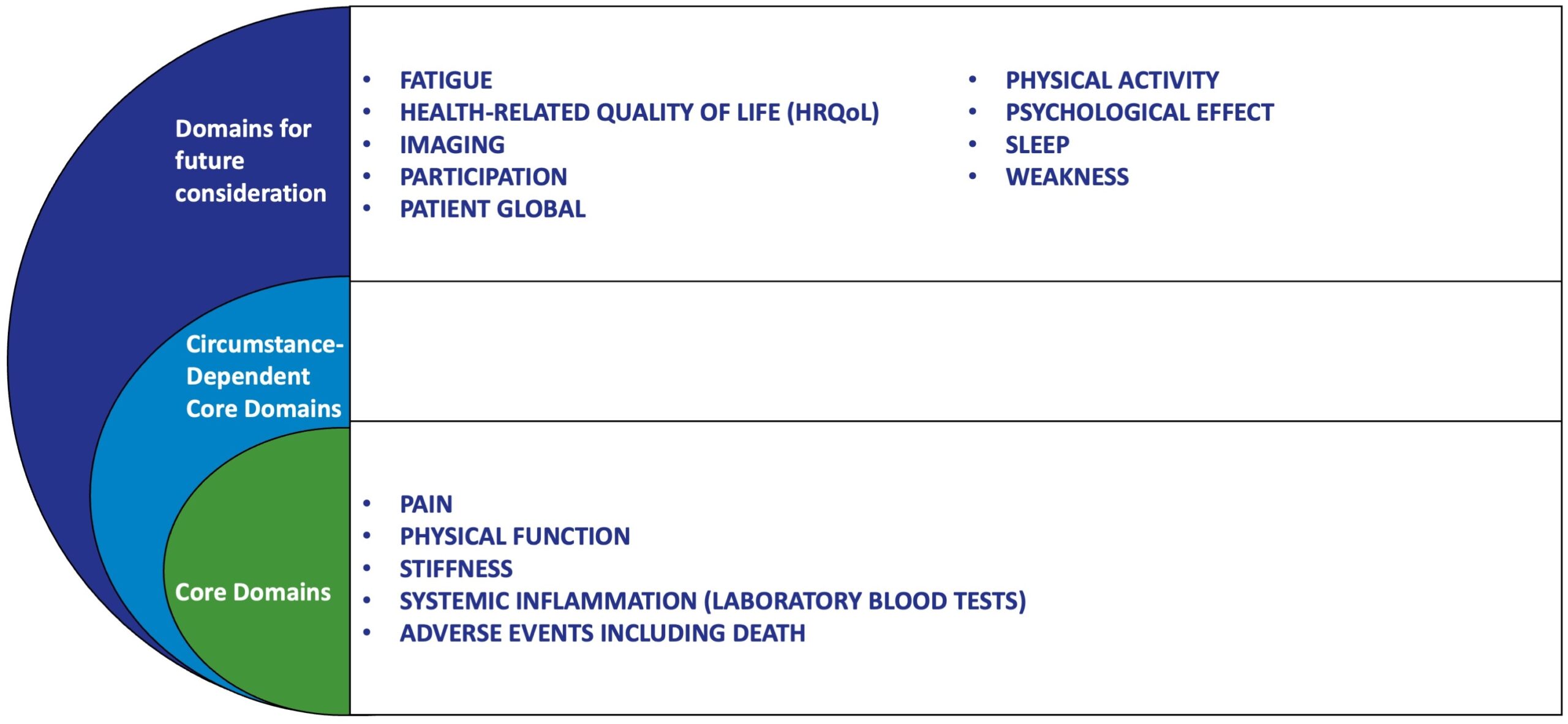Select ADVERSE EVENTS INCLUDING DEATH
The image size is (1568, 724).
coord(602,633)
